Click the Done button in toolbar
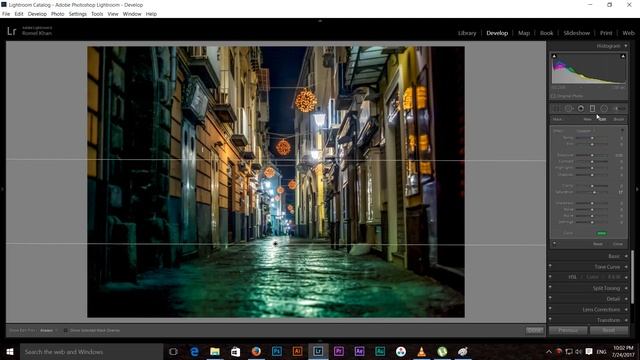Image resolution: width=640 pixels, height=360 pixels. [535, 330]
